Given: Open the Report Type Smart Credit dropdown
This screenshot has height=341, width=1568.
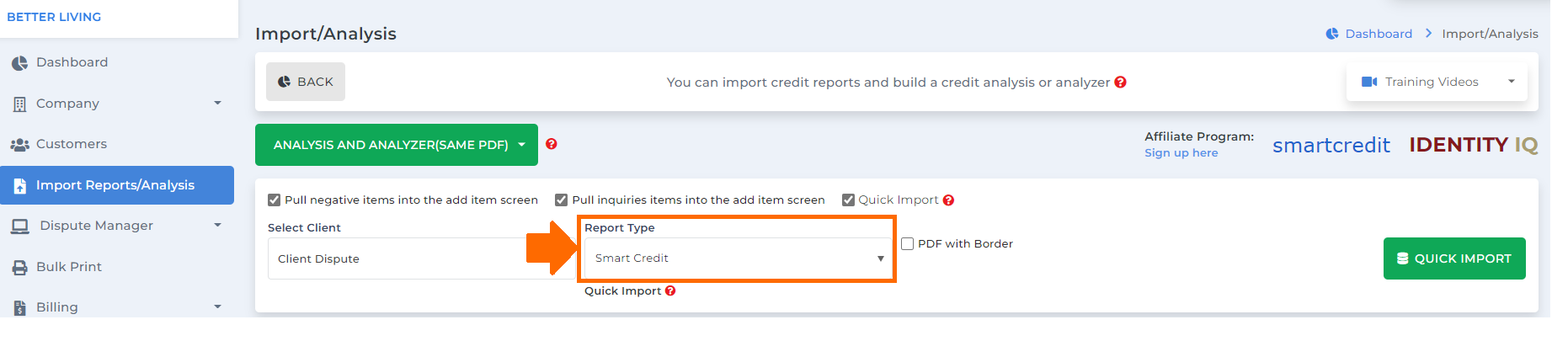Looking at the screenshot, I should (739, 258).
